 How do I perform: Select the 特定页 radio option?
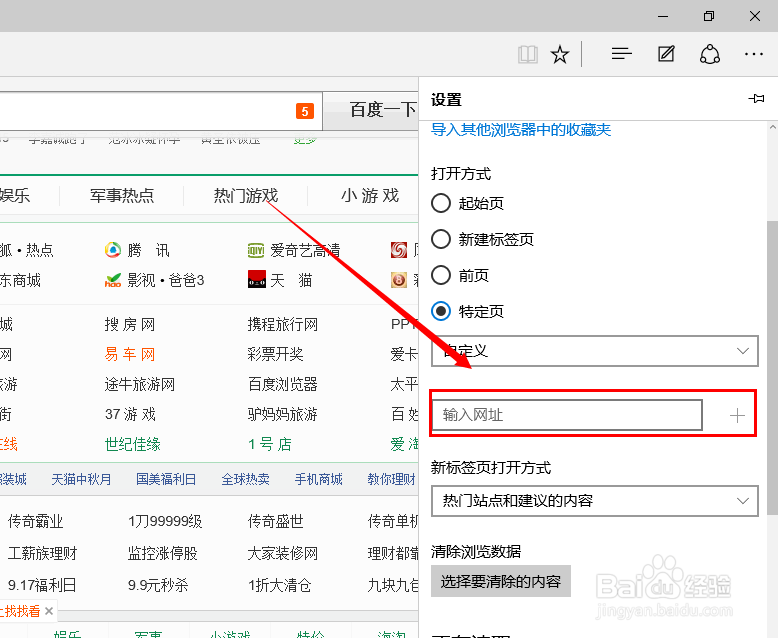point(441,311)
